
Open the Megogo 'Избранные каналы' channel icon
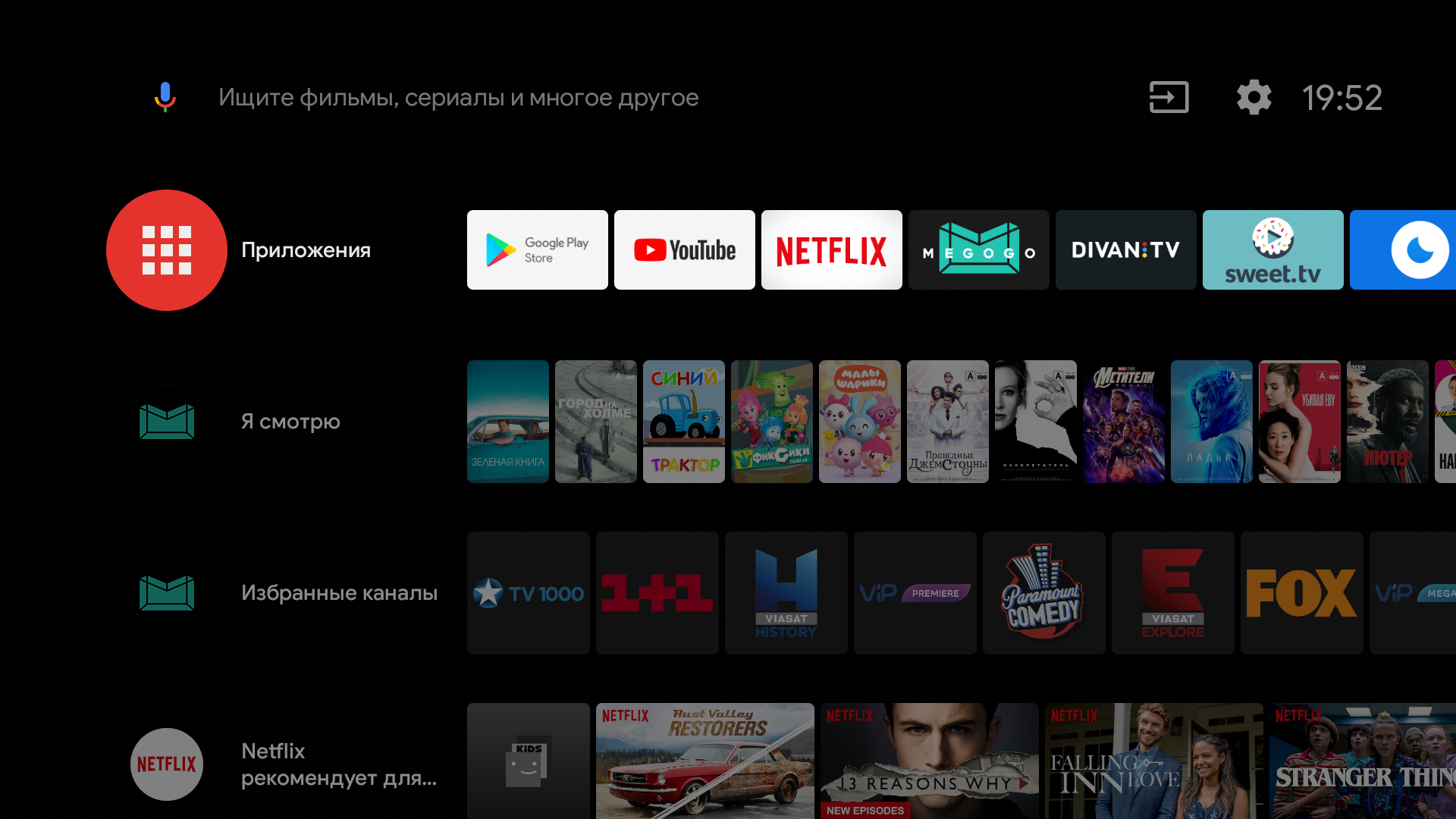point(167,593)
